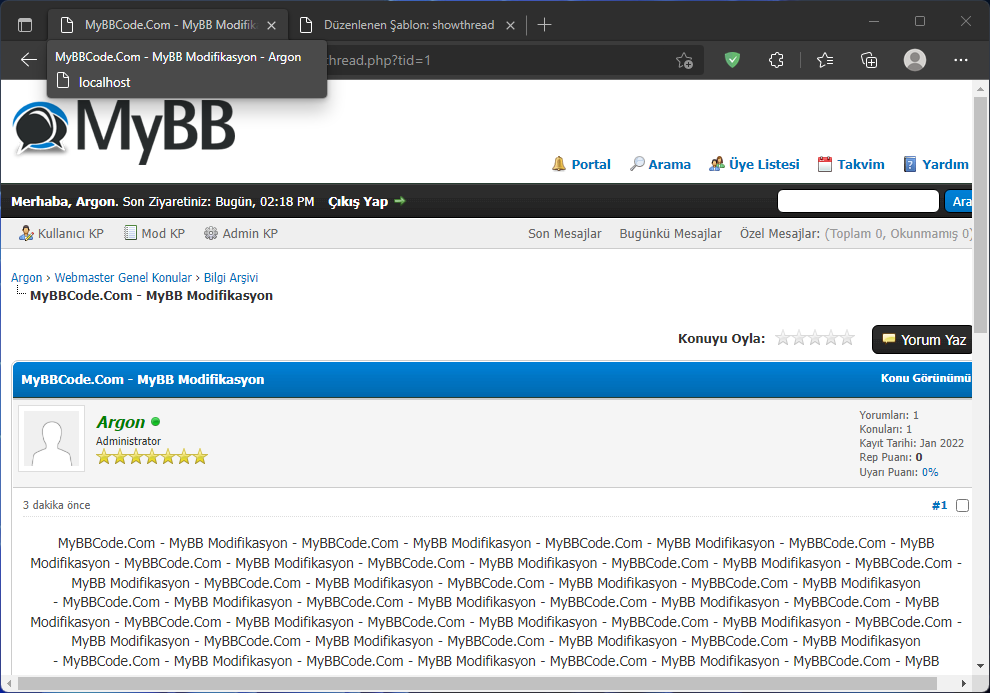Viewport: 990px width, 693px height.
Task: Close the Düzenlenen Şablon: showthread tab
Action: pos(511,25)
